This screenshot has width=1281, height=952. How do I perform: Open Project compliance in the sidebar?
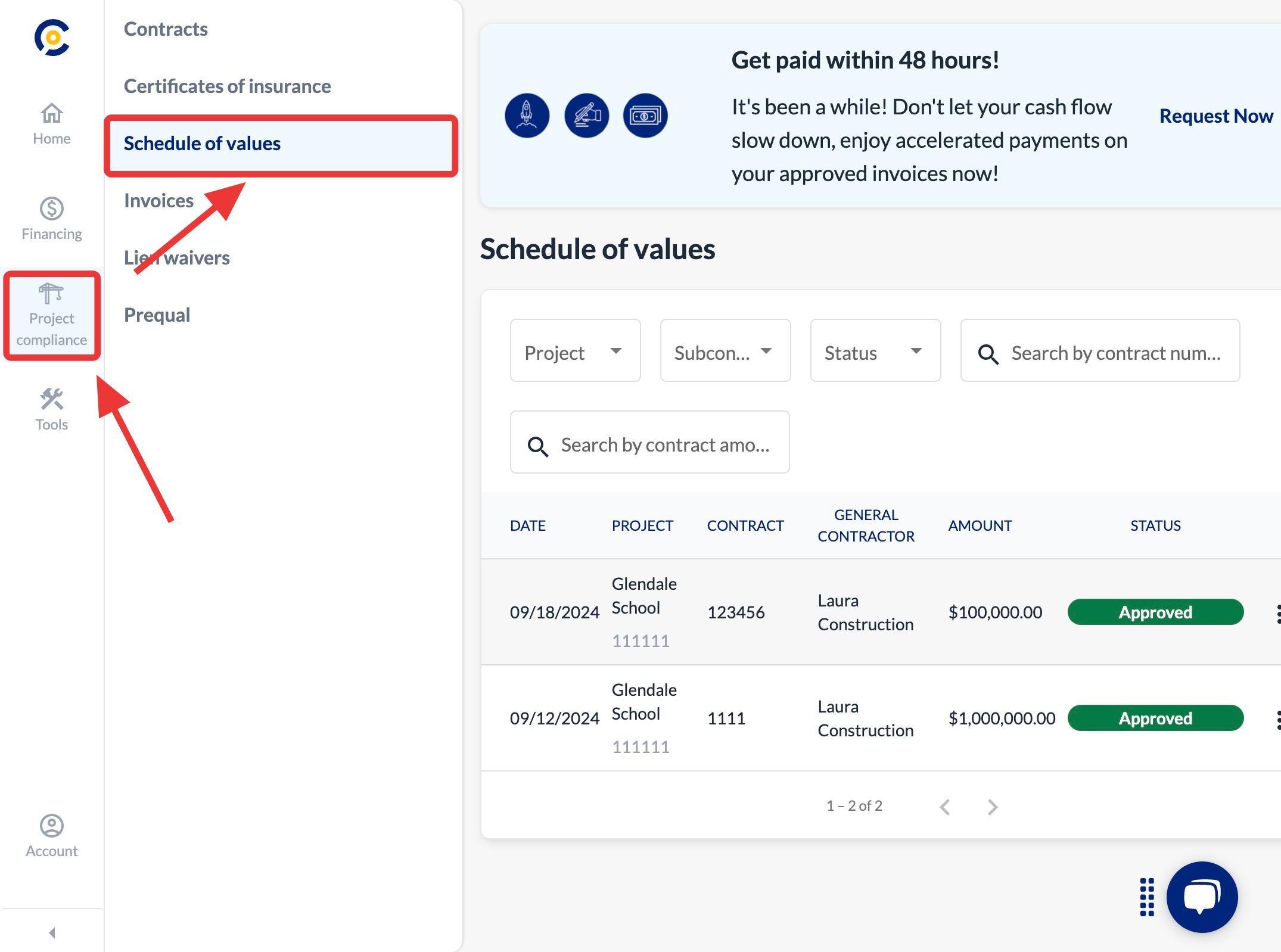pos(52,316)
